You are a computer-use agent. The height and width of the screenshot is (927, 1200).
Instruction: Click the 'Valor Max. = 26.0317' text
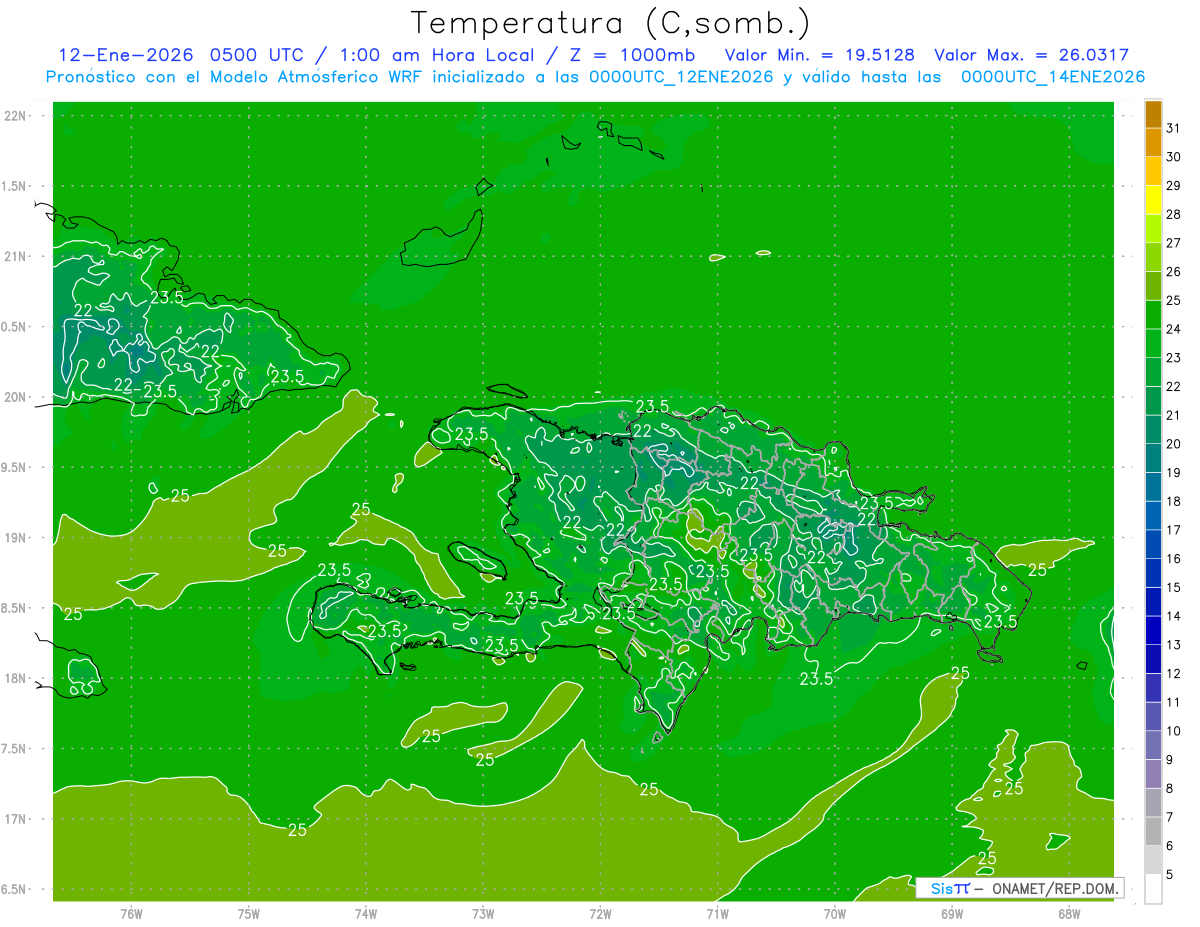pos(1031,55)
